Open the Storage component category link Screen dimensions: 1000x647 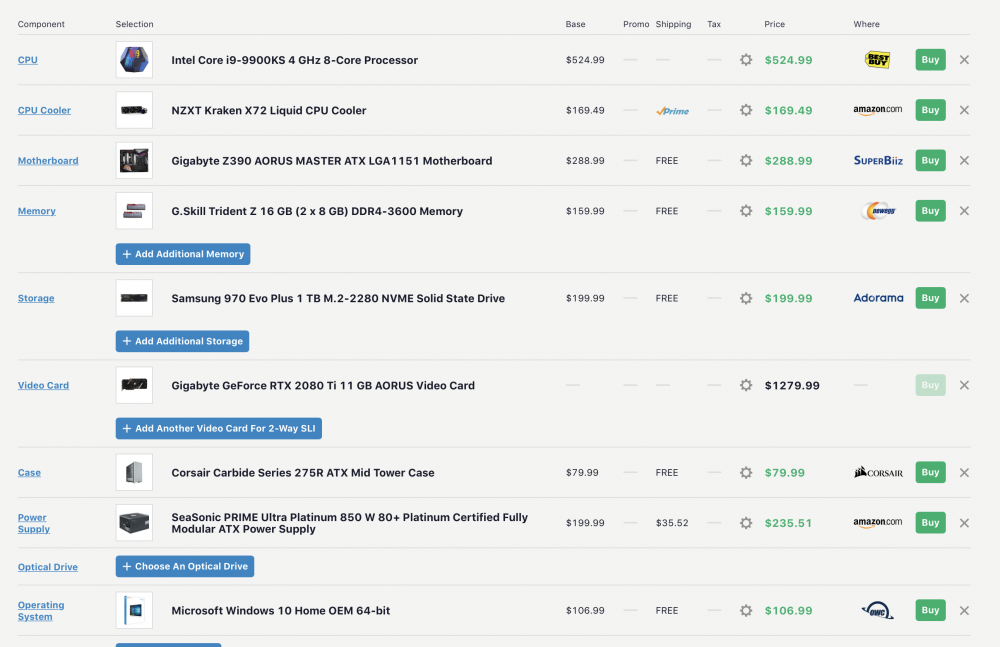click(36, 298)
